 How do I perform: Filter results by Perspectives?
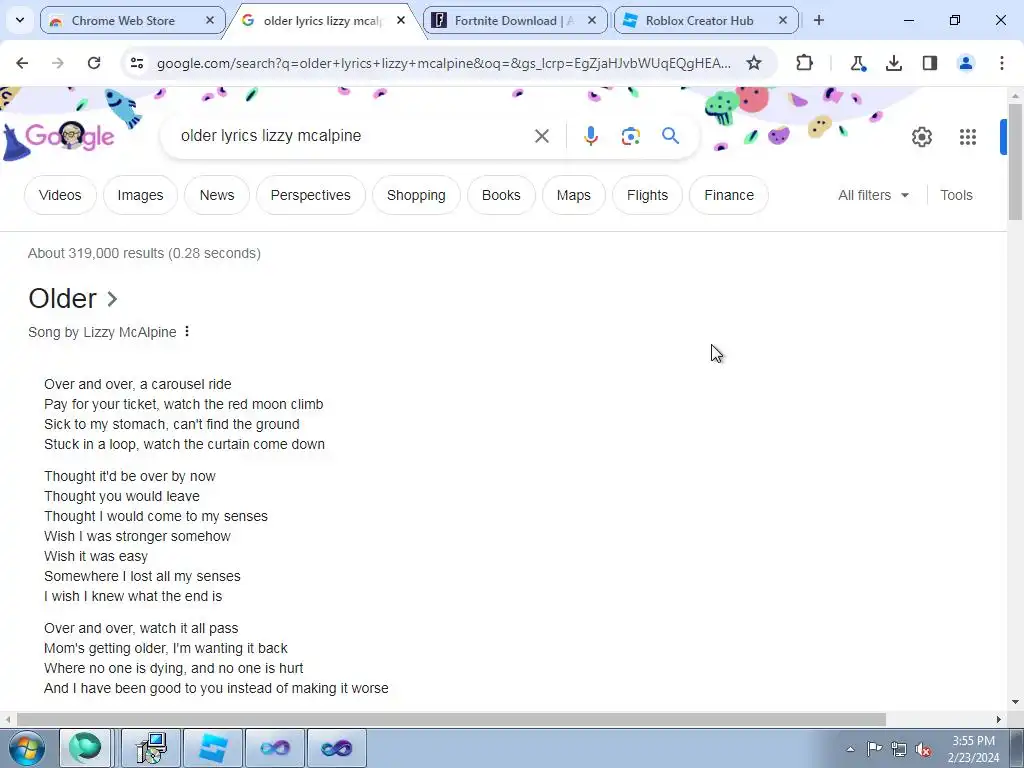point(310,195)
